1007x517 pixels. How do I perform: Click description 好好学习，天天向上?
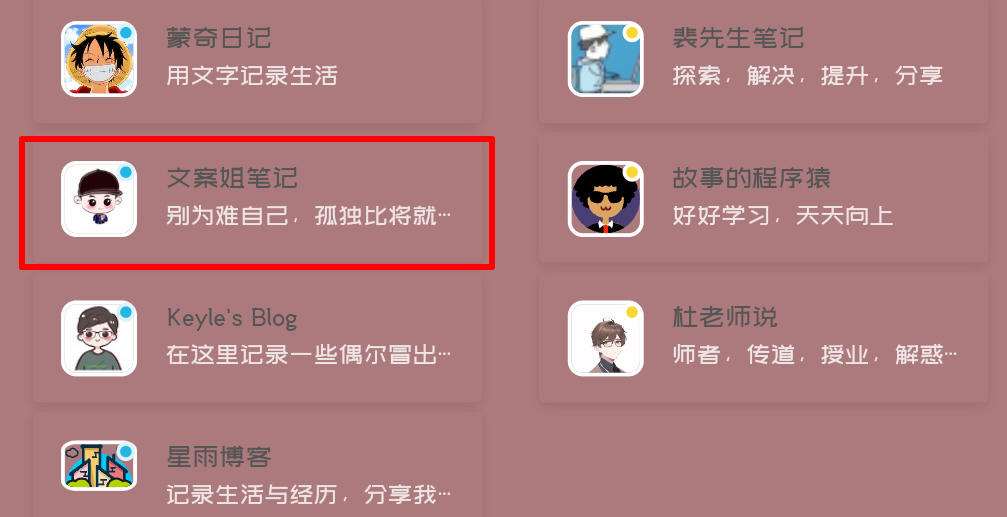pyautogui.click(x=783, y=216)
